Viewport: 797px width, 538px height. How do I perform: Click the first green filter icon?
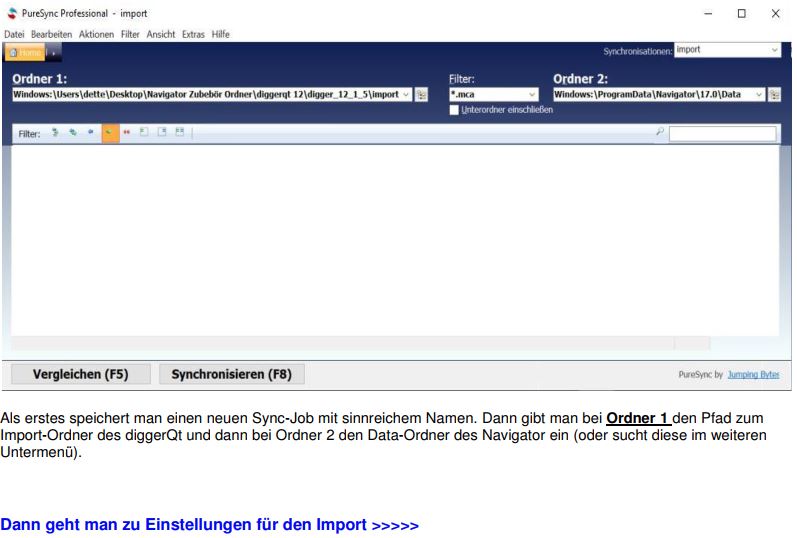click(55, 133)
